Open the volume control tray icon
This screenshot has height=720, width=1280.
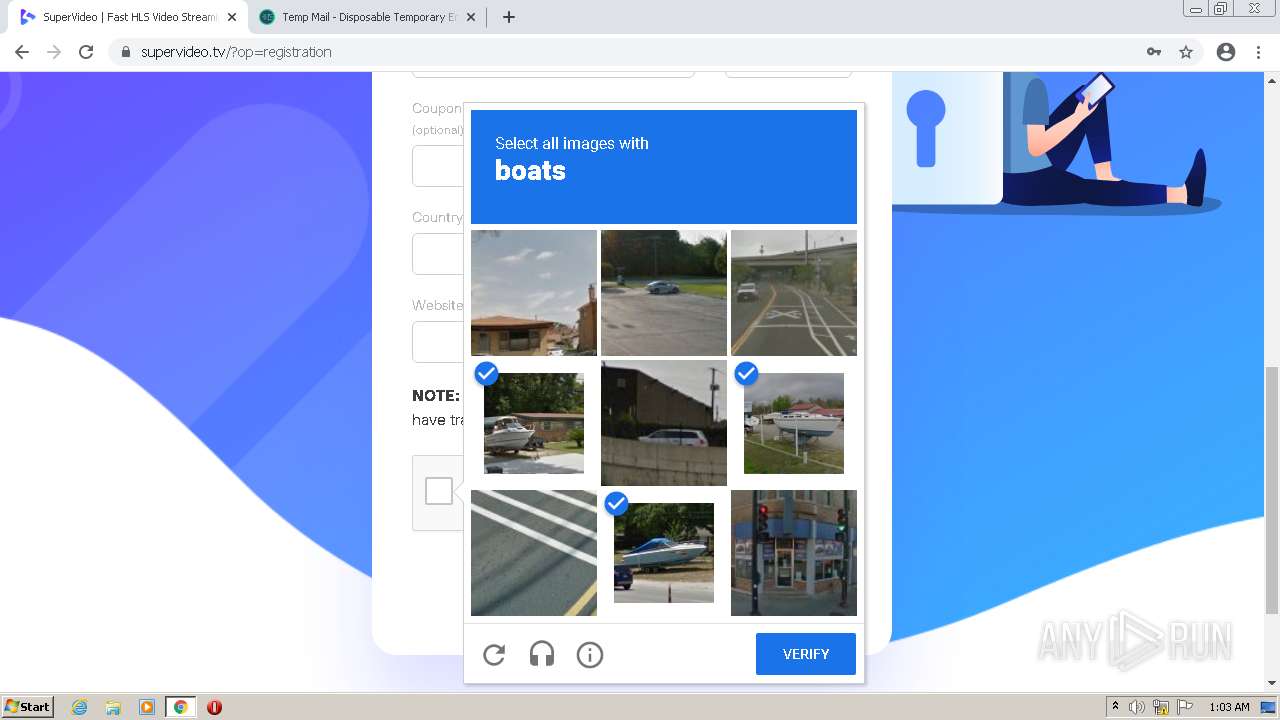tap(1137, 707)
